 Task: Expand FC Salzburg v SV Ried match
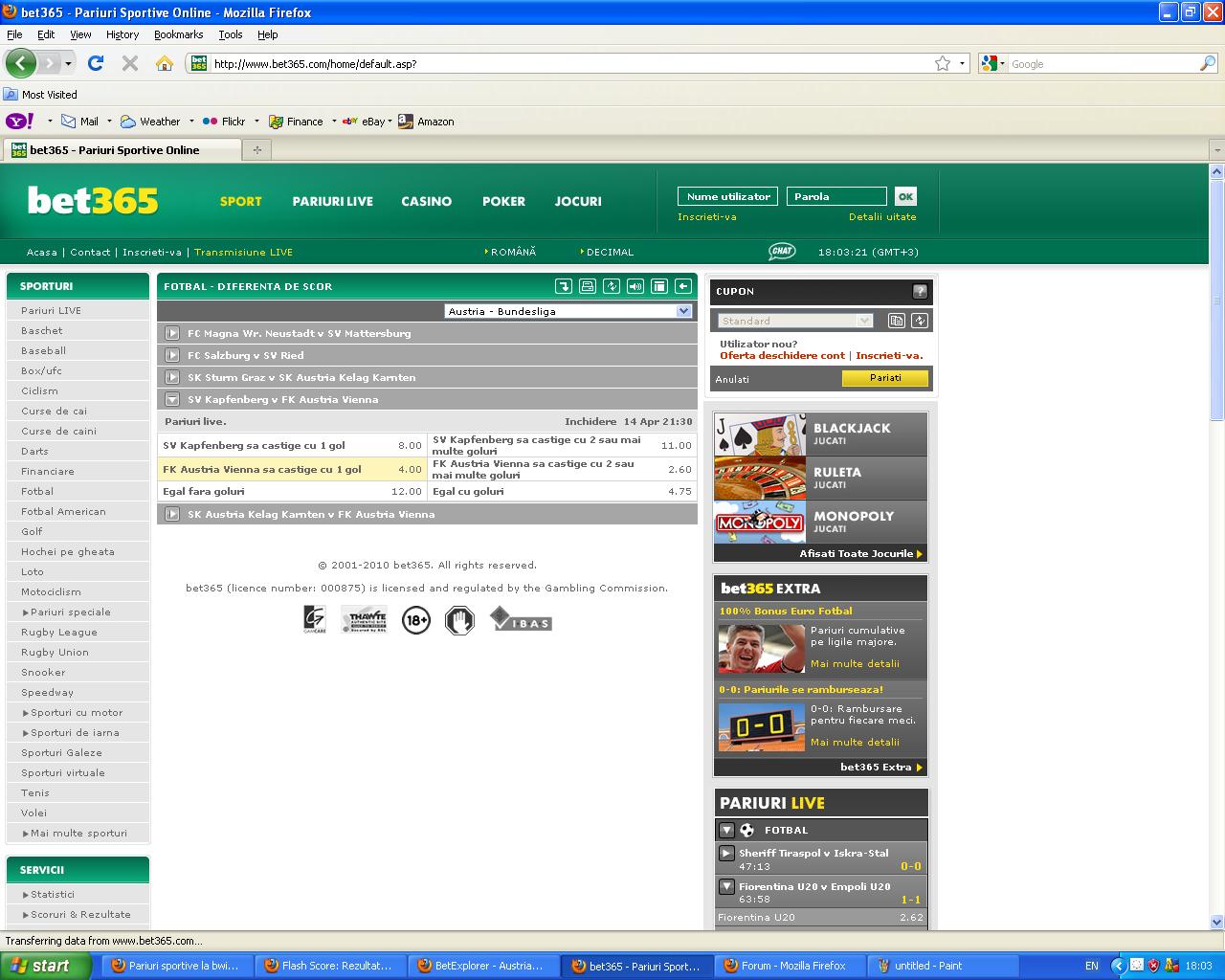point(172,355)
